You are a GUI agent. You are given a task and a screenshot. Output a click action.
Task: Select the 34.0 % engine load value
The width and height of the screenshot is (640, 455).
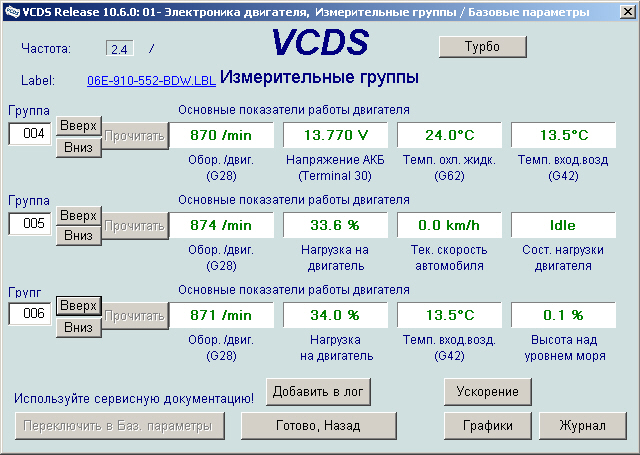pos(336,315)
